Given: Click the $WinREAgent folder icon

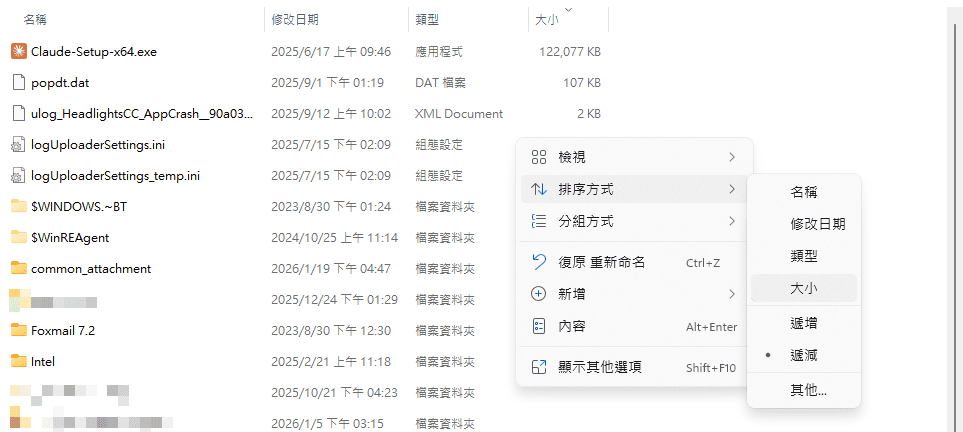Looking at the screenshot, I should point(19,237).
